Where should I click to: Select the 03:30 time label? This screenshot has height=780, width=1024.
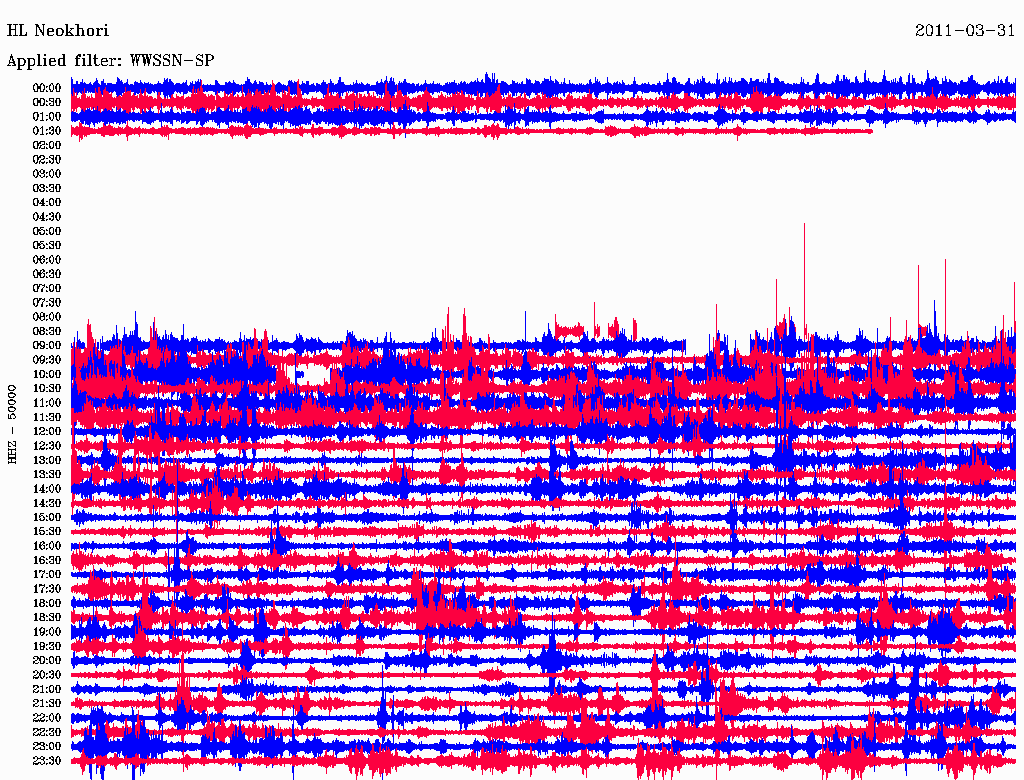pyautogui.click(x=46, y=188)
